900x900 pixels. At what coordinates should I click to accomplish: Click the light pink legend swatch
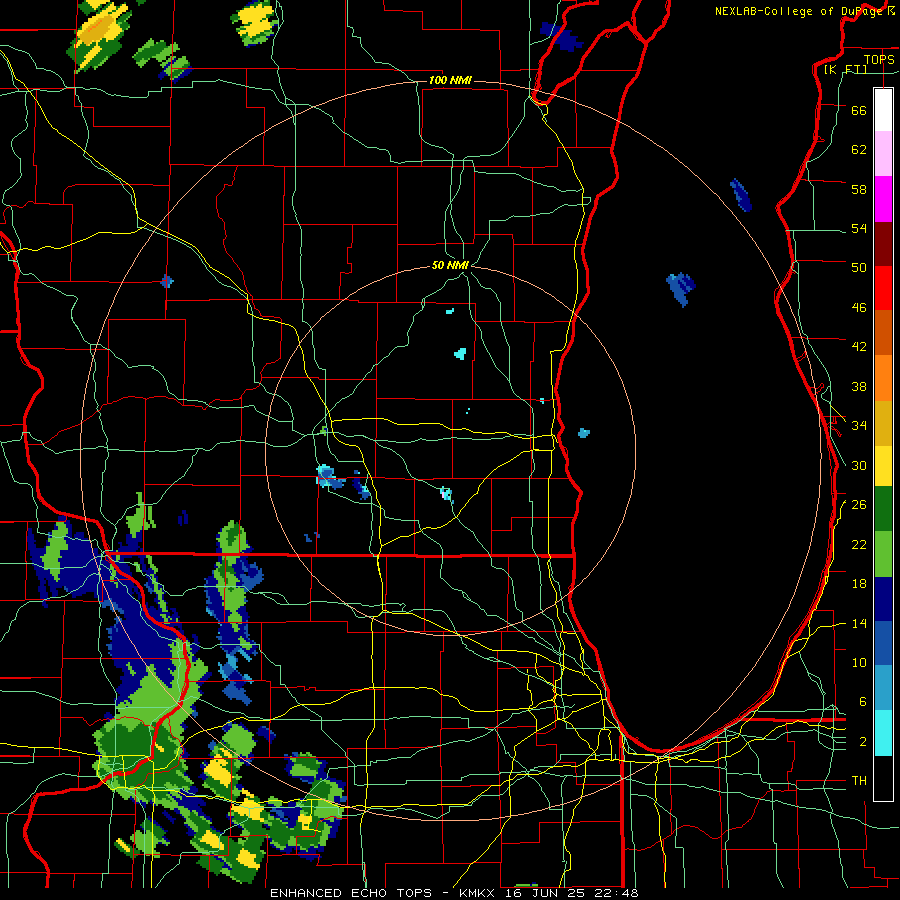883,154
